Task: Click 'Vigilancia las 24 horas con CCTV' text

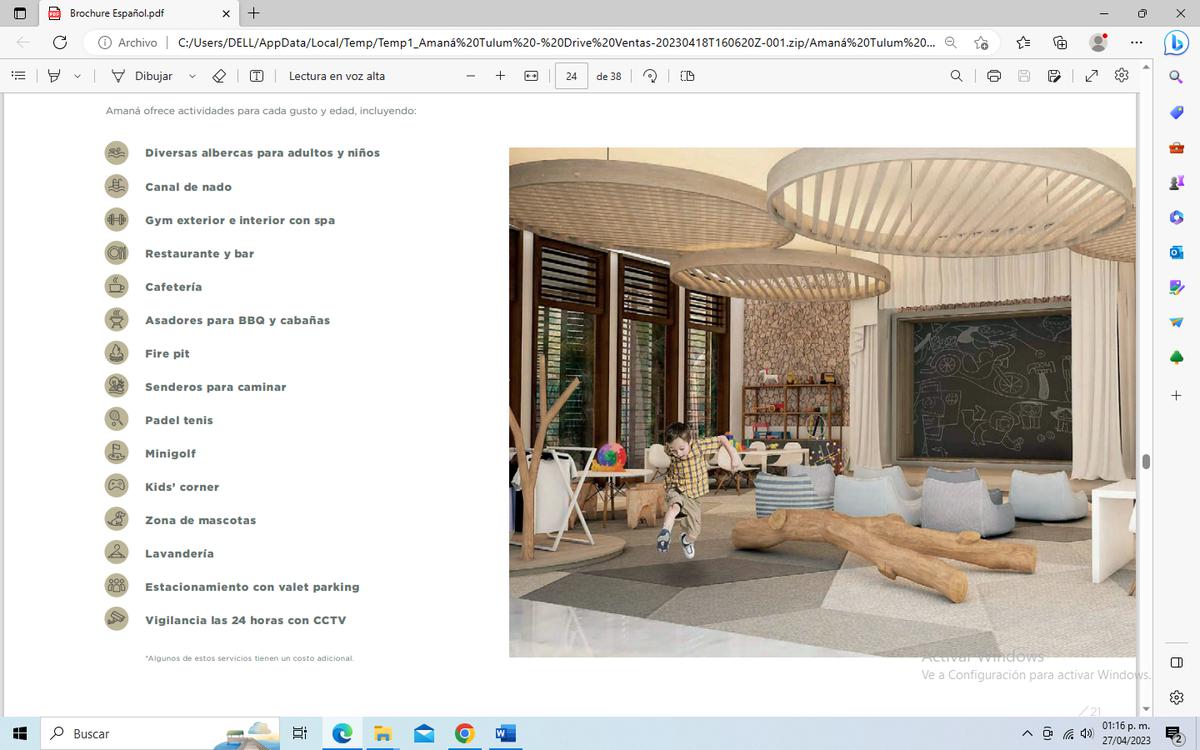Action: point(245,620)
